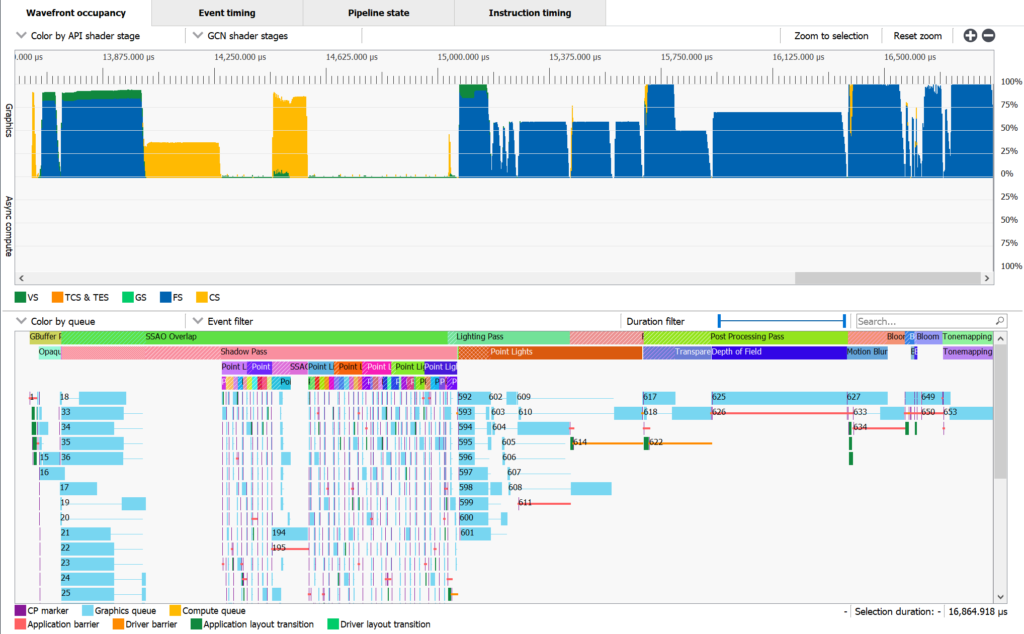Click the Application barrier legend icon
The image size is (1024, 634).
pos(20,624)
